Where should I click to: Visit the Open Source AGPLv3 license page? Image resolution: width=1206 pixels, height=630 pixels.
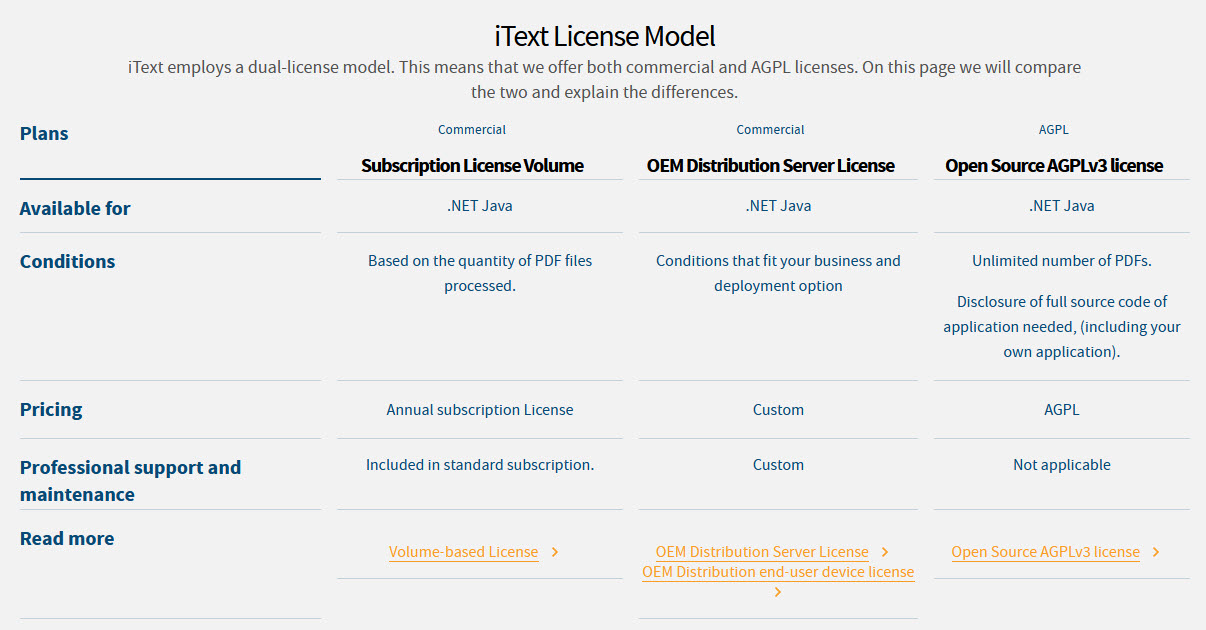coord(1045,551)
